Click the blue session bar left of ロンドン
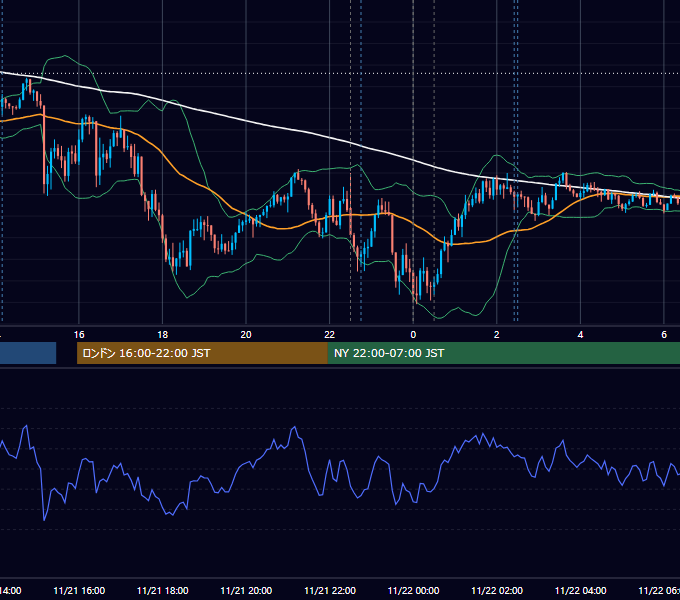The image size is (680, 600). point(28,353)
